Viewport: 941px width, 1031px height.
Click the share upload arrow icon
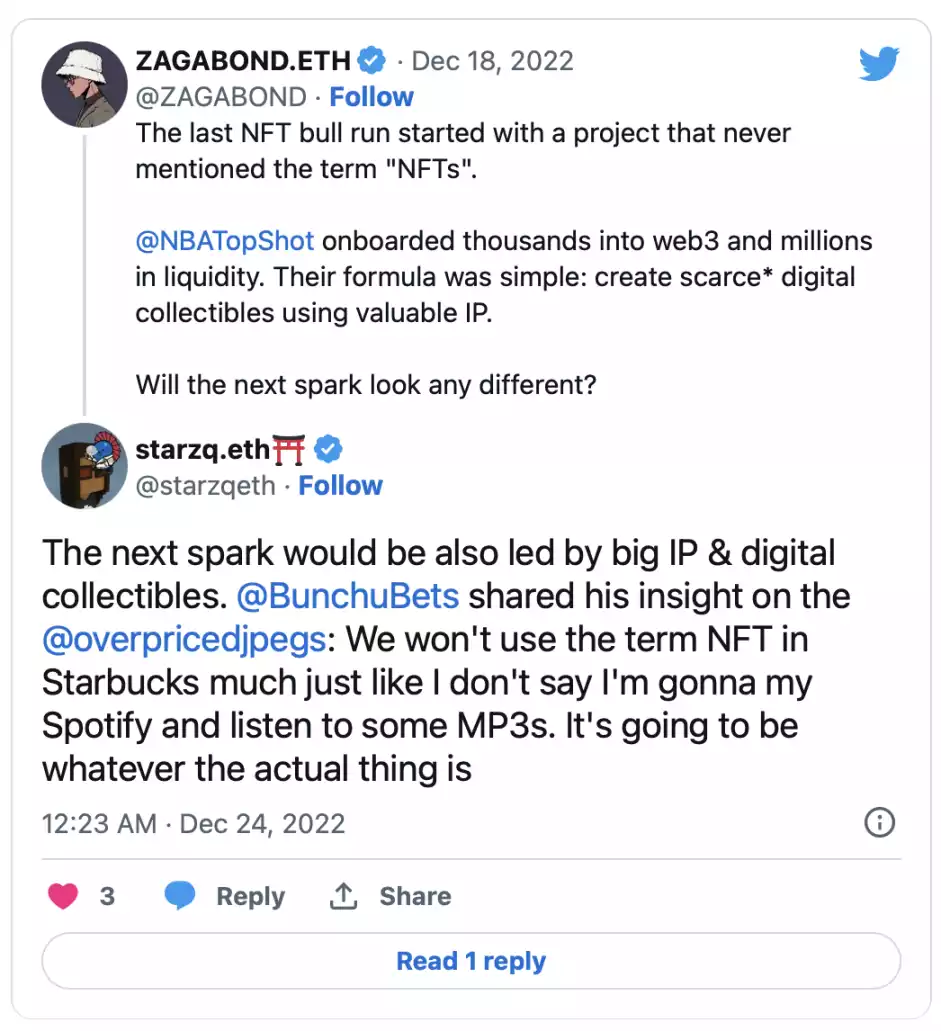343,896
